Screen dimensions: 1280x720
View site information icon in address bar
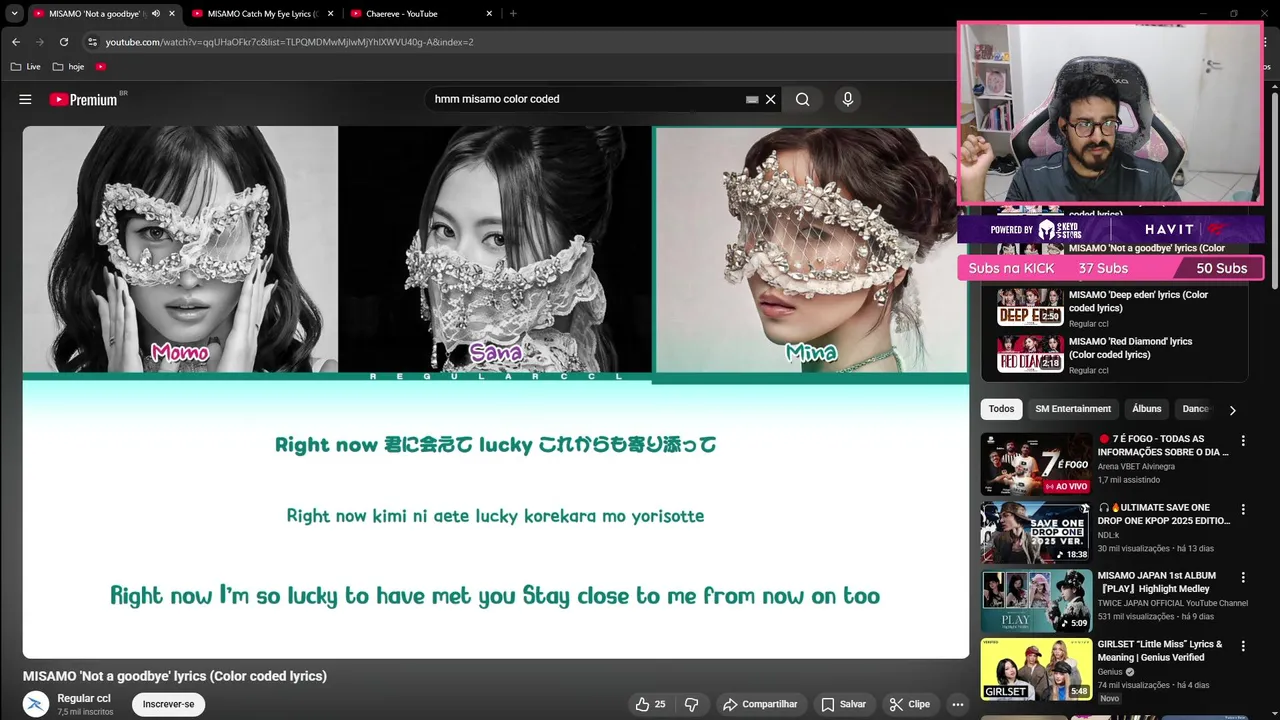92,42
